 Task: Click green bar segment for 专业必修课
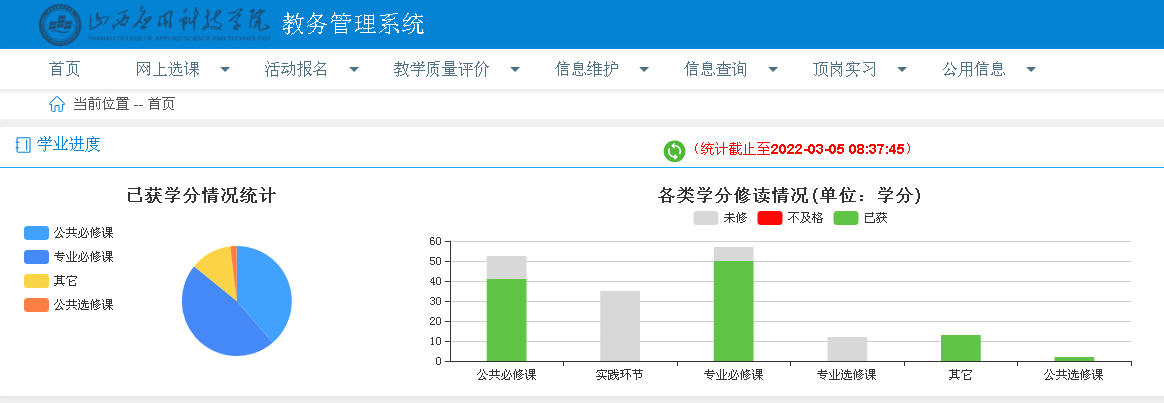click(x=733, y=311)
